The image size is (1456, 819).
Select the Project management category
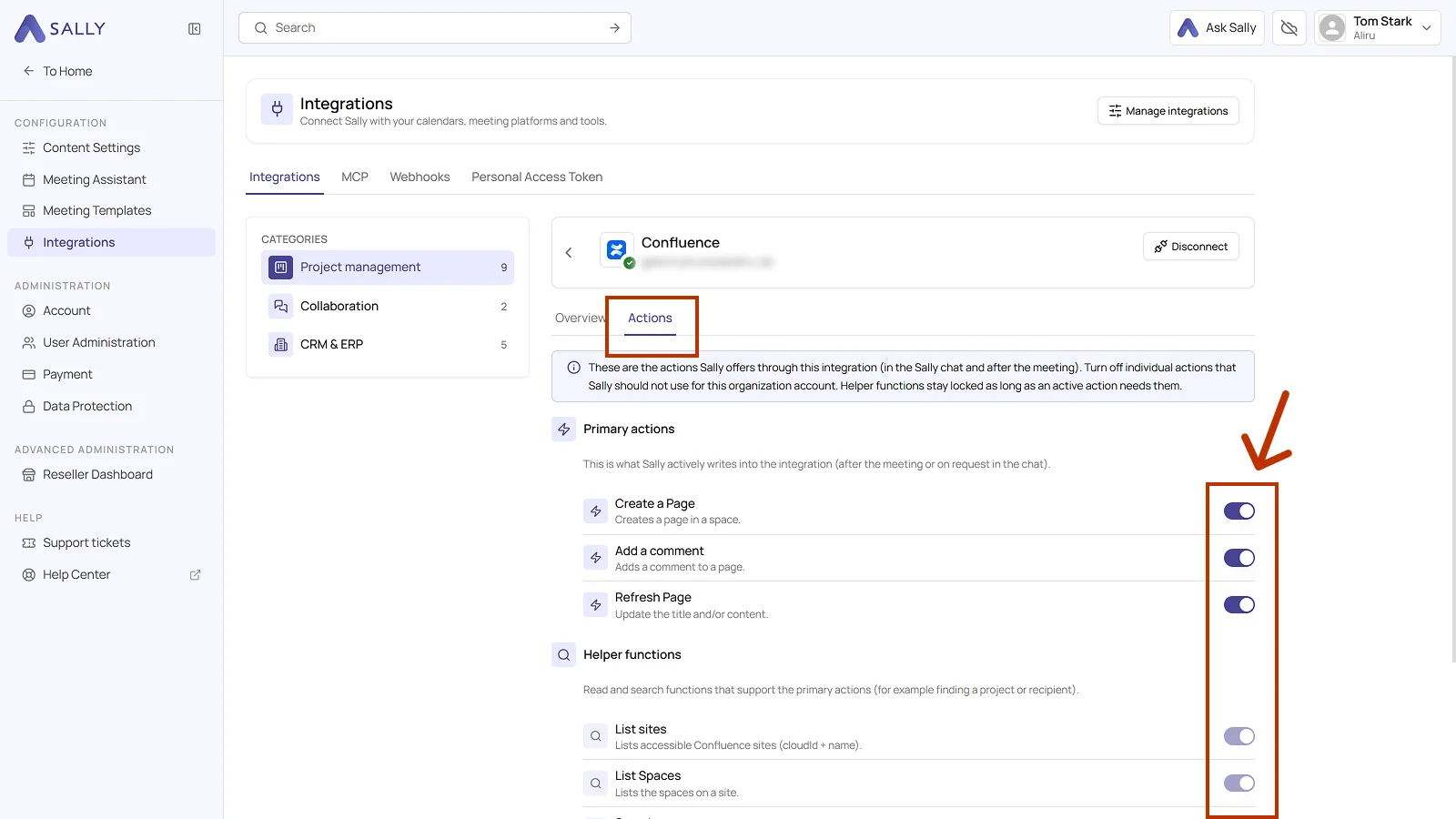(x=388, y=268)
